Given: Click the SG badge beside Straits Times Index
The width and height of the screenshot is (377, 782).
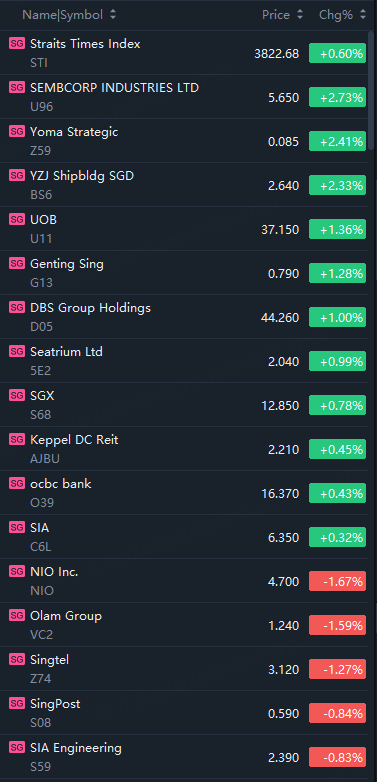Looking at the screenshot, I should tap(17, 43).
